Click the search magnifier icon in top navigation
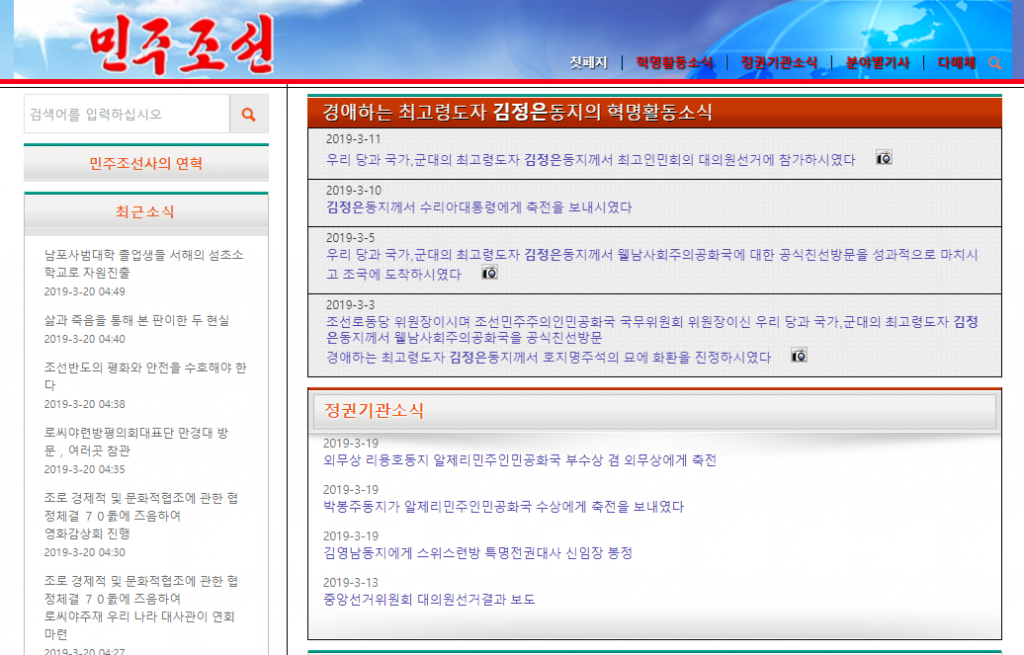This screenshot has width=1024, height=655. click(x=995, y=63)
